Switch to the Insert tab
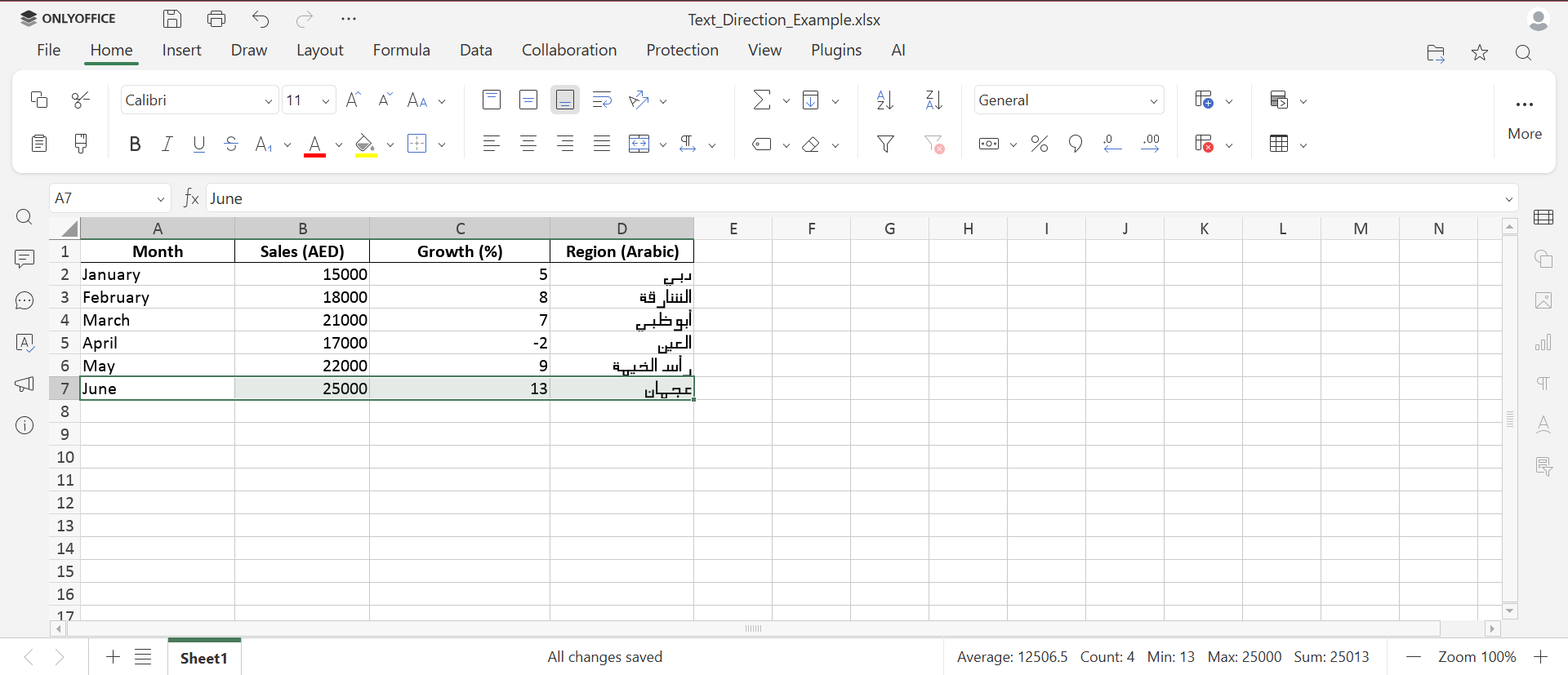This screenshot has height=675, width=1568. tap(181, 50)
